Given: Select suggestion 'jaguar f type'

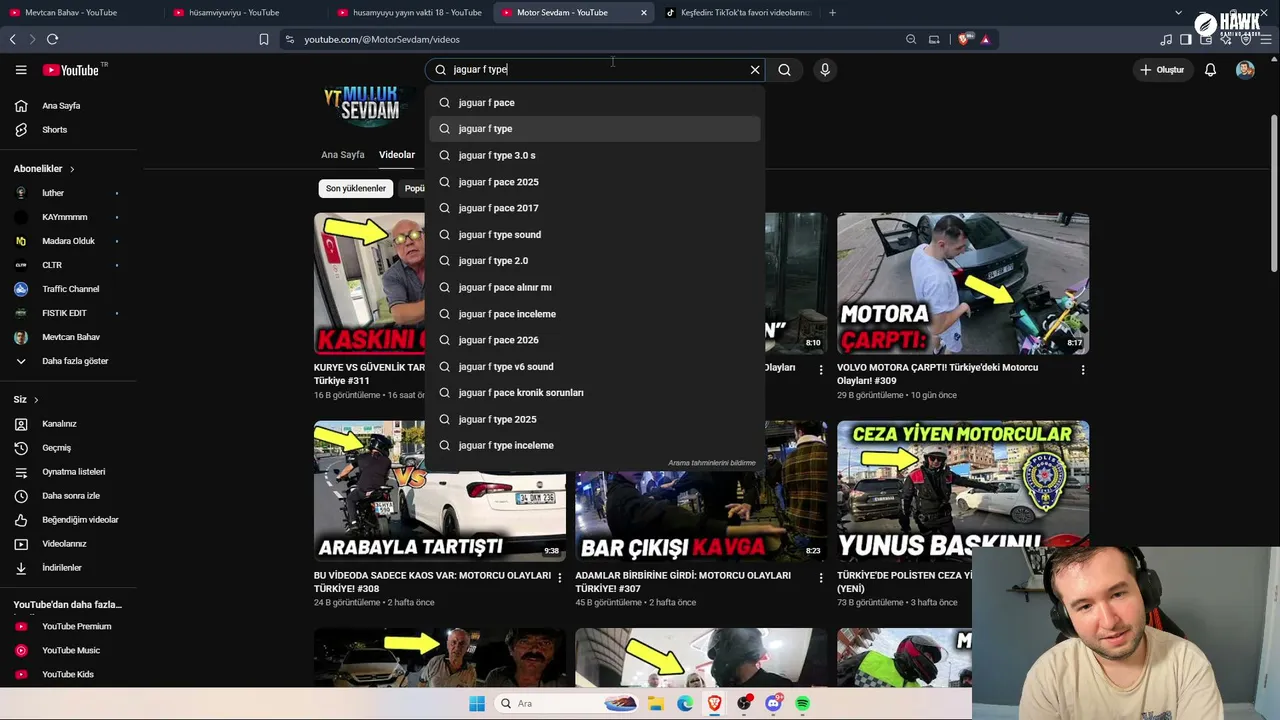Looking at the screenshot, I should 595,129.
